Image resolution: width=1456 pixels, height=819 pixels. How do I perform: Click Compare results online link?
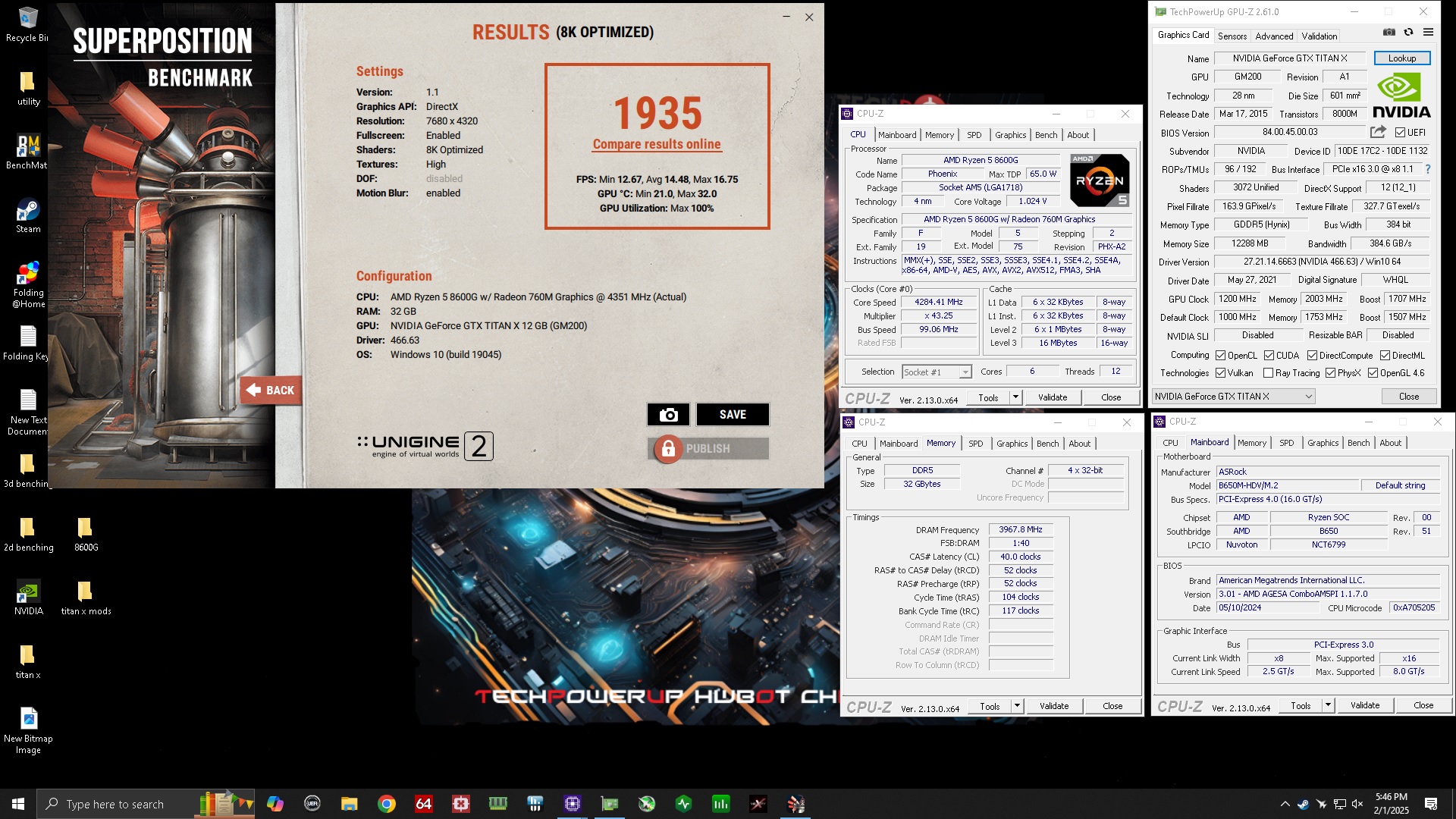657,144
